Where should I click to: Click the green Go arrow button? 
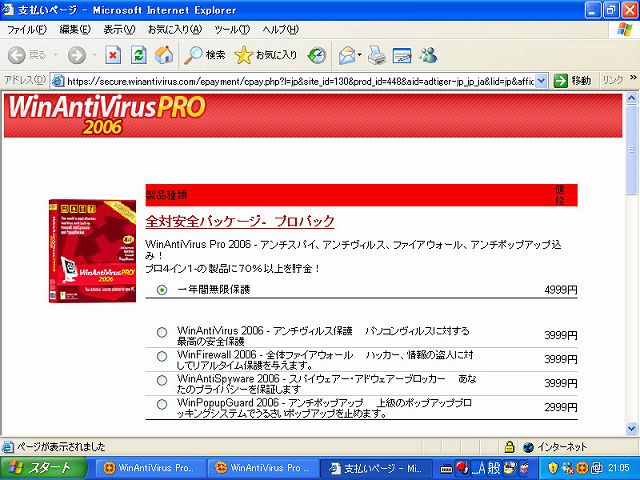[x=561, y=80]
